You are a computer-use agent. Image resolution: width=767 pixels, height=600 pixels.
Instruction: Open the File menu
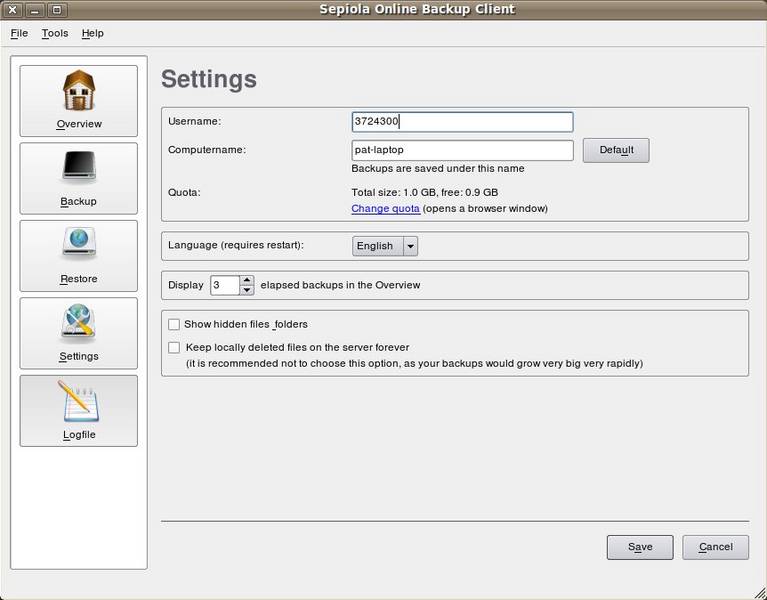pos(19,33)
